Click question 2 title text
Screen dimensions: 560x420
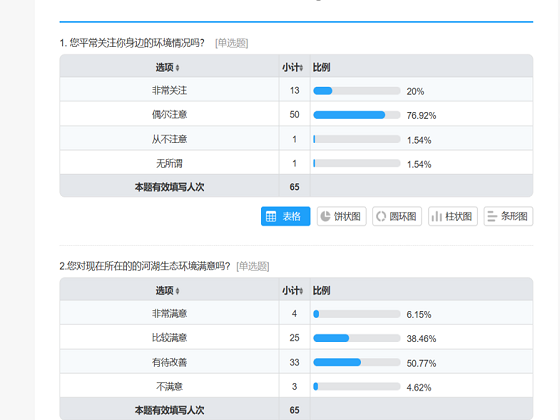(x=145, y=266)
